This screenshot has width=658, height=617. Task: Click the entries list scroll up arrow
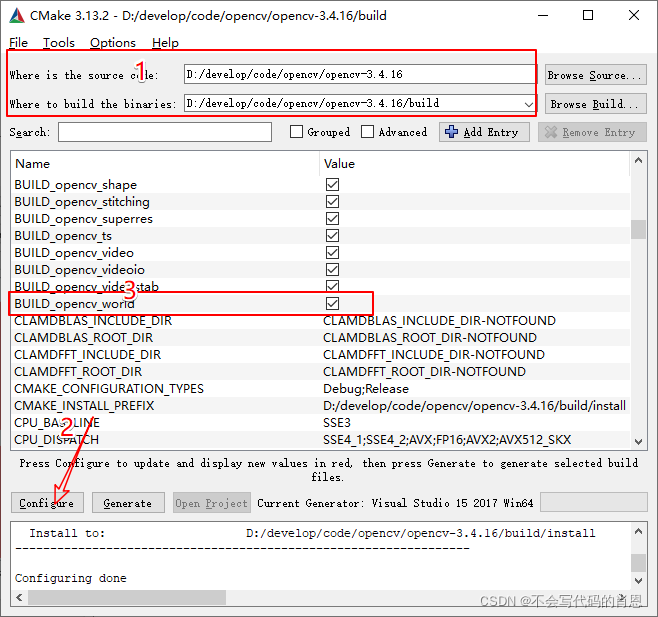(638, 160)
